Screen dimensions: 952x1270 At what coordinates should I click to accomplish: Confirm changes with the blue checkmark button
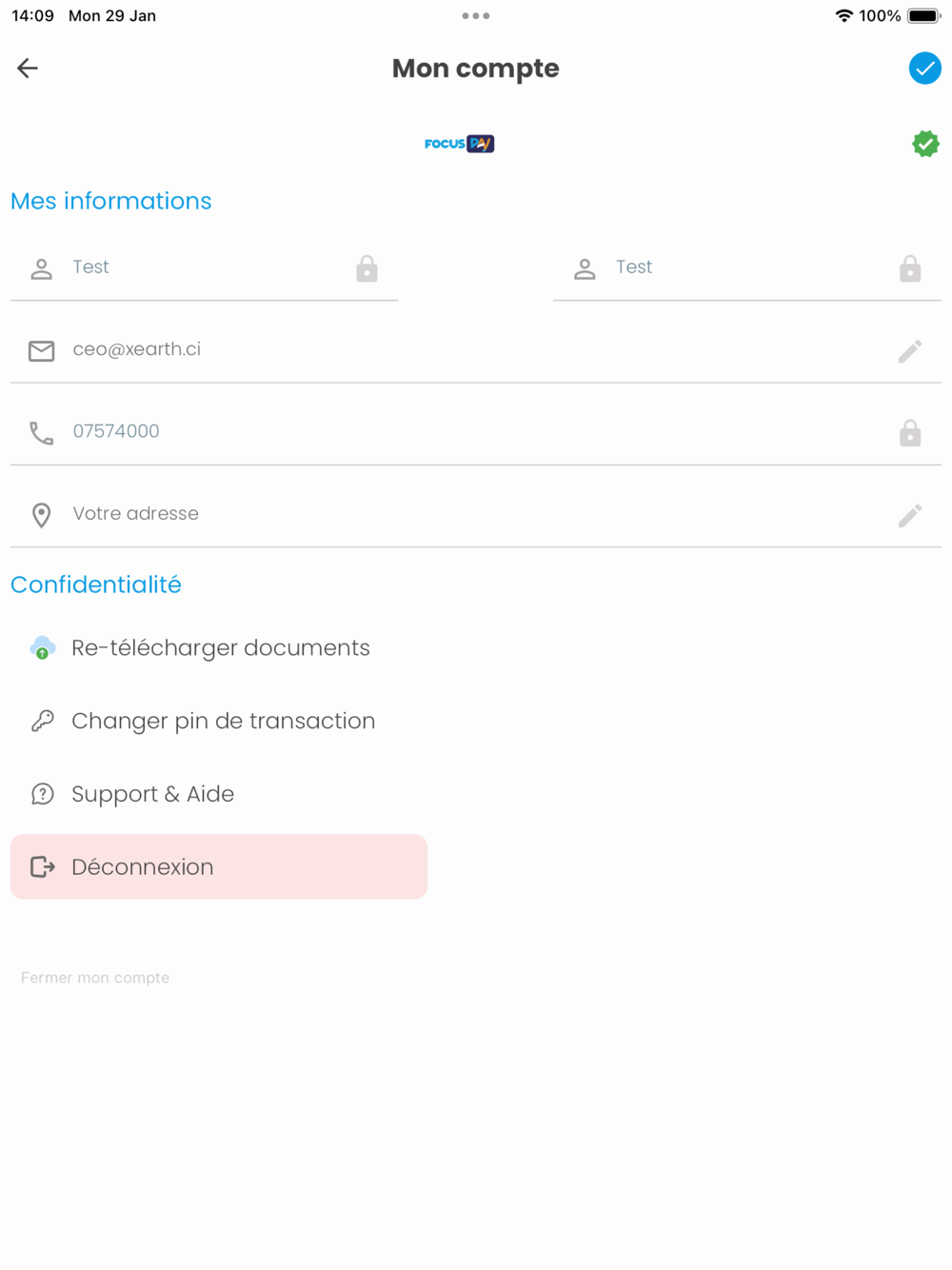pos(924,68)
